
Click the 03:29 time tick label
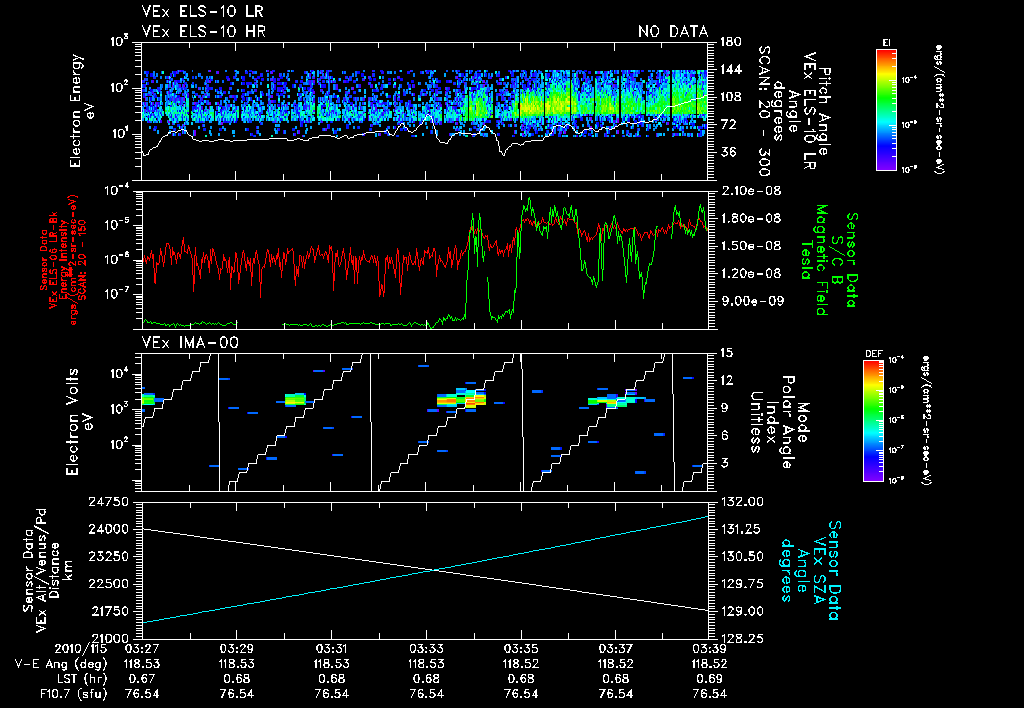coord(236,650)
